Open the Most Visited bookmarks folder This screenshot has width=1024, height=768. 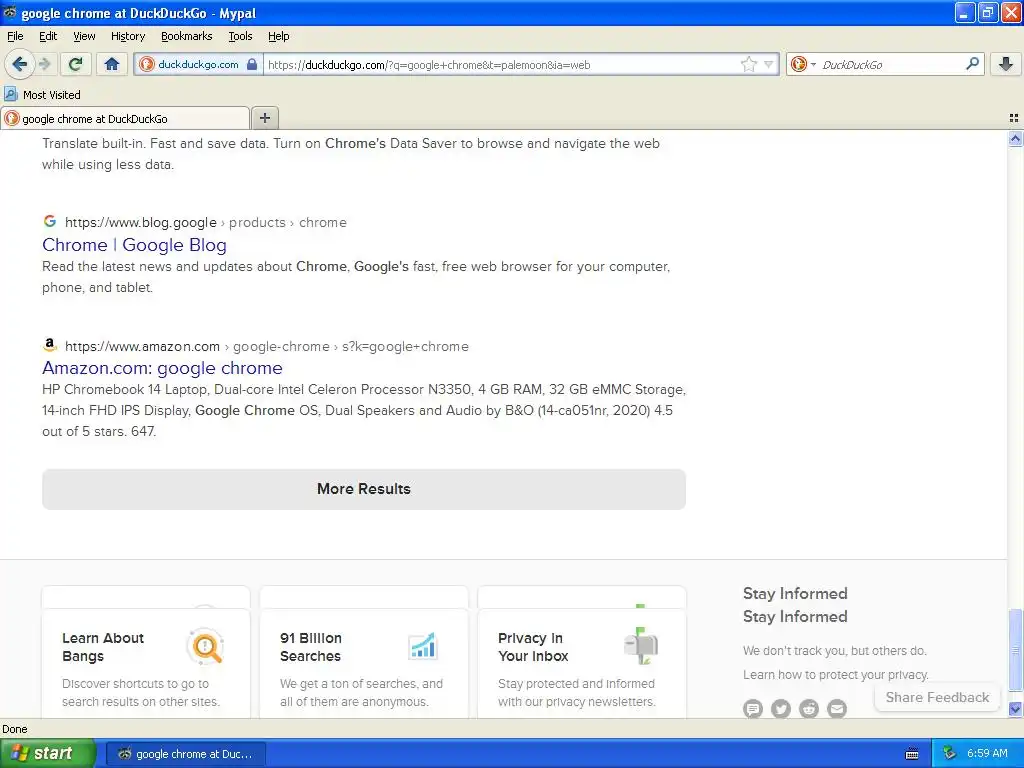pyautogui.click(x=43, y=95)
